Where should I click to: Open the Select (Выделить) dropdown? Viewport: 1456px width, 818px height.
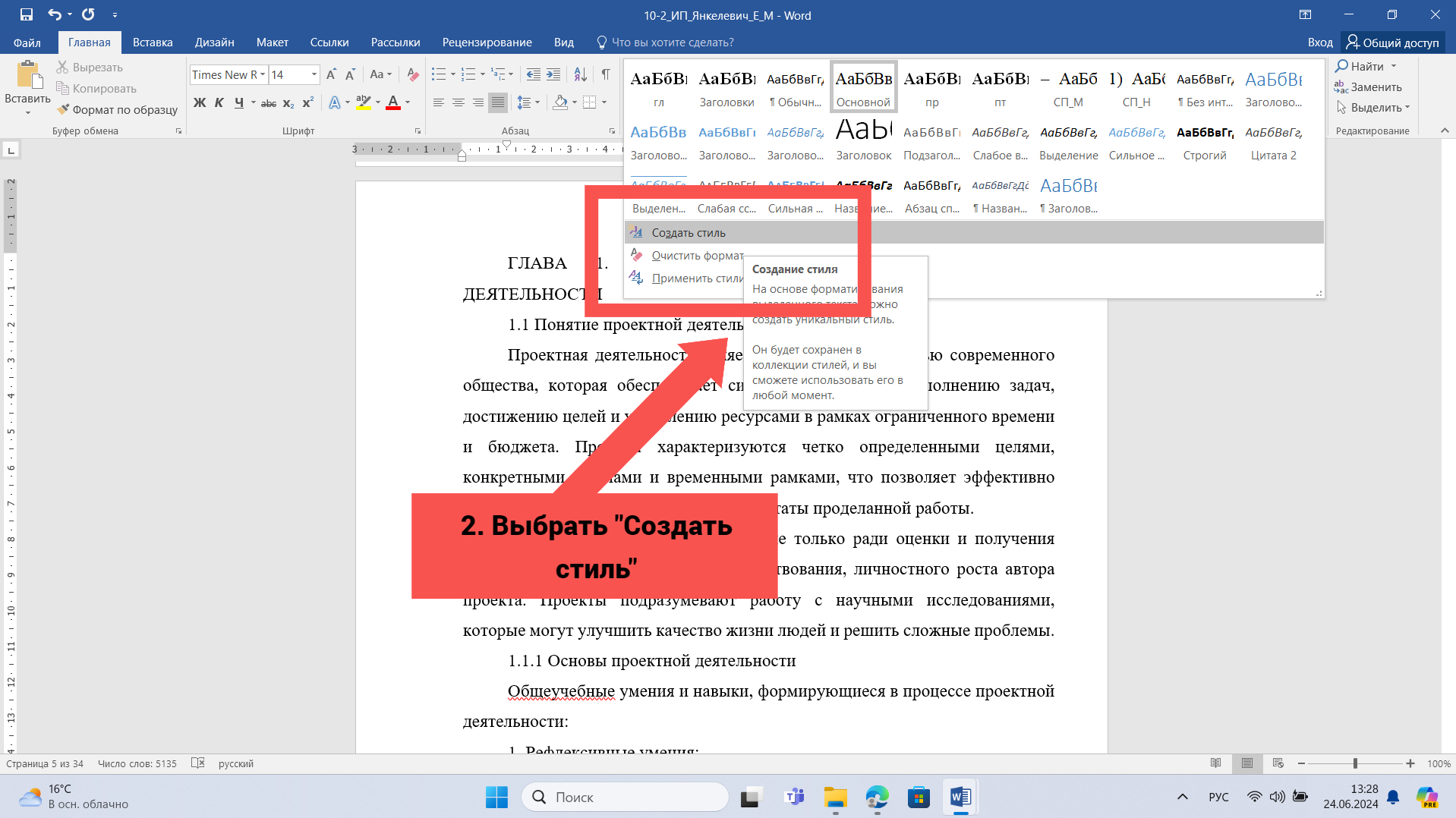[1372, 108]
